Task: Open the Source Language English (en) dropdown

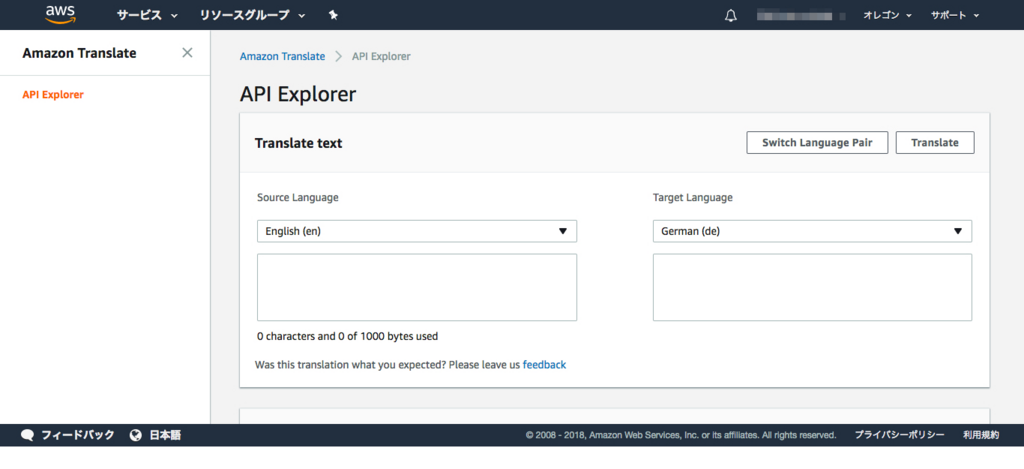Action: pos(417,231)
